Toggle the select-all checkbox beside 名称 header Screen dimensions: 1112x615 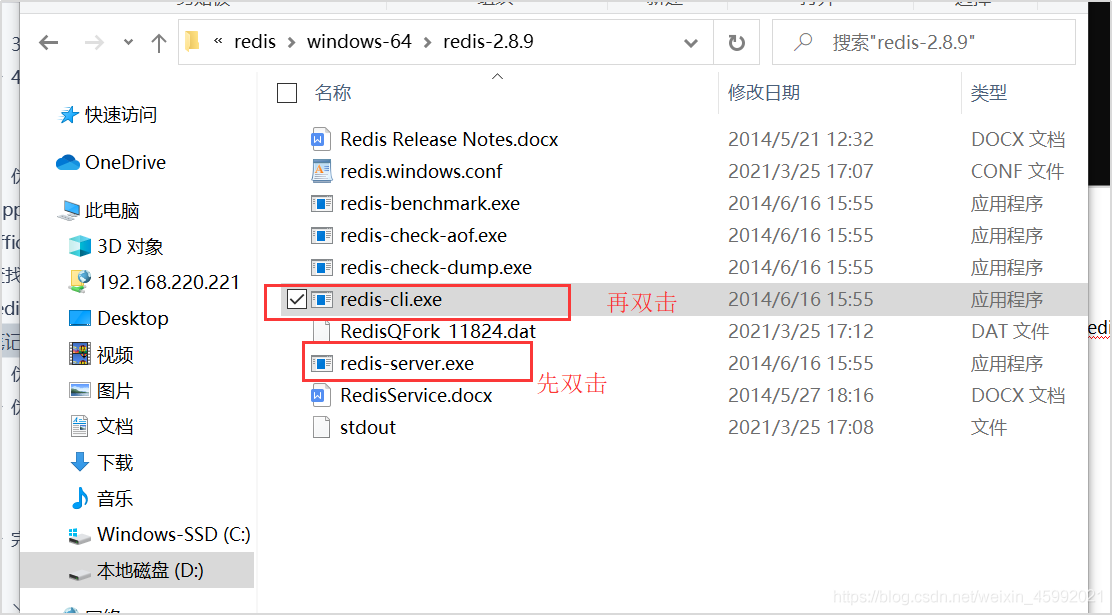click(x=287, y=92)
